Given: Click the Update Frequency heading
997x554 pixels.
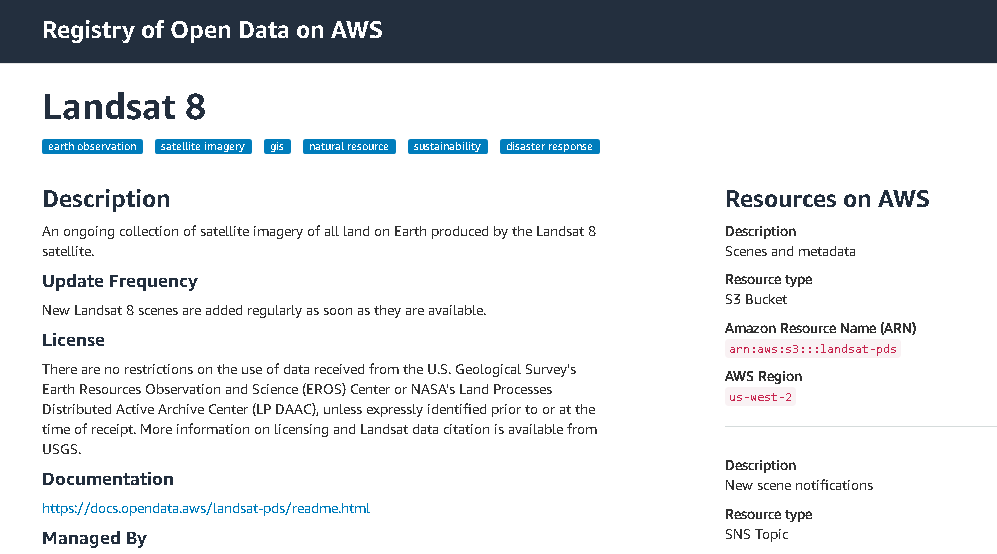Looking at the screenshot, I should (x=120, y=281).
